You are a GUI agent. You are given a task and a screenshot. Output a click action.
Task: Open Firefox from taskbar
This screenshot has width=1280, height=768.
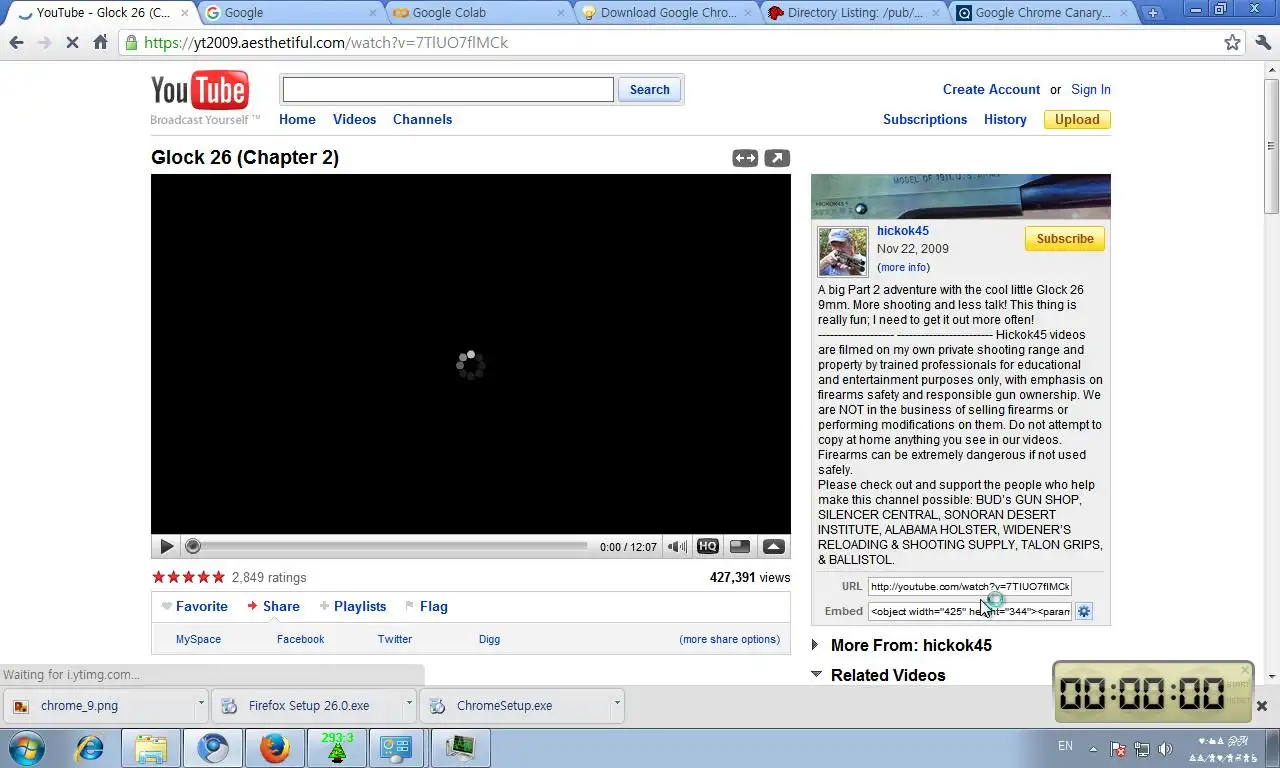pos(275,748)
